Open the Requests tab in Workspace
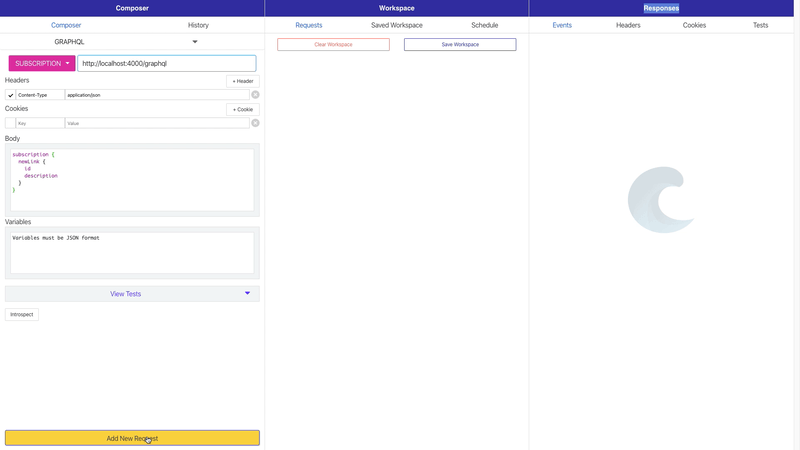Image resolution: width=800 pixels, height=450 pixels. tap(309, 25)
